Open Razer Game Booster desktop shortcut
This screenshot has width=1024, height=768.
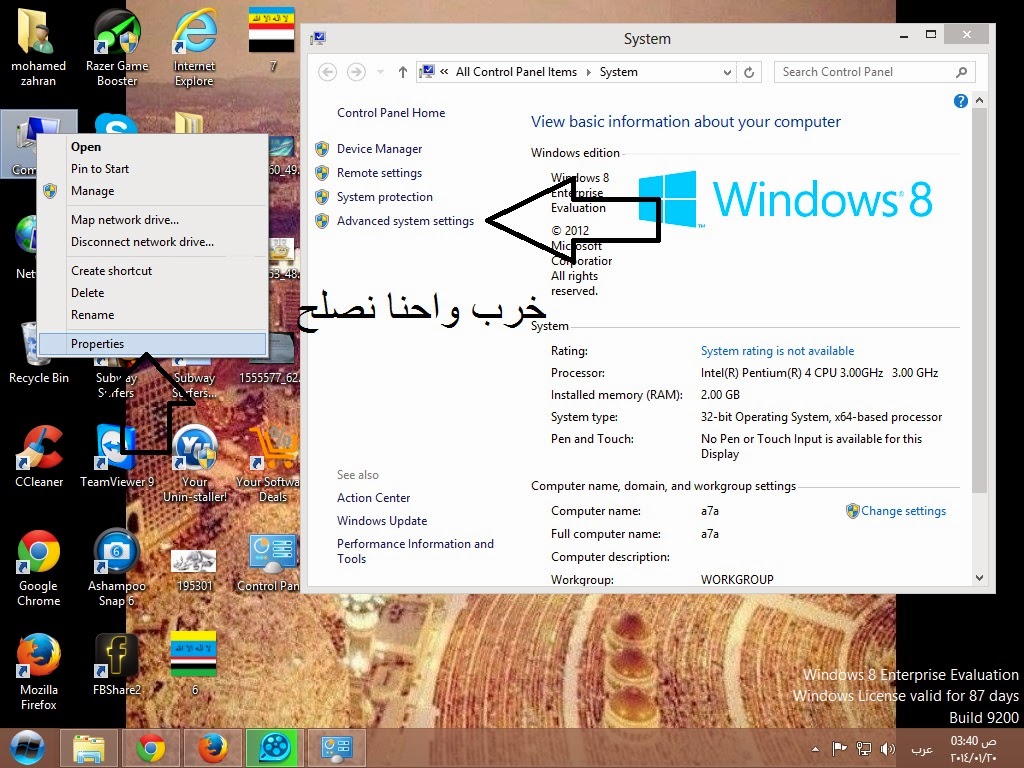click(x=117, y=46)
